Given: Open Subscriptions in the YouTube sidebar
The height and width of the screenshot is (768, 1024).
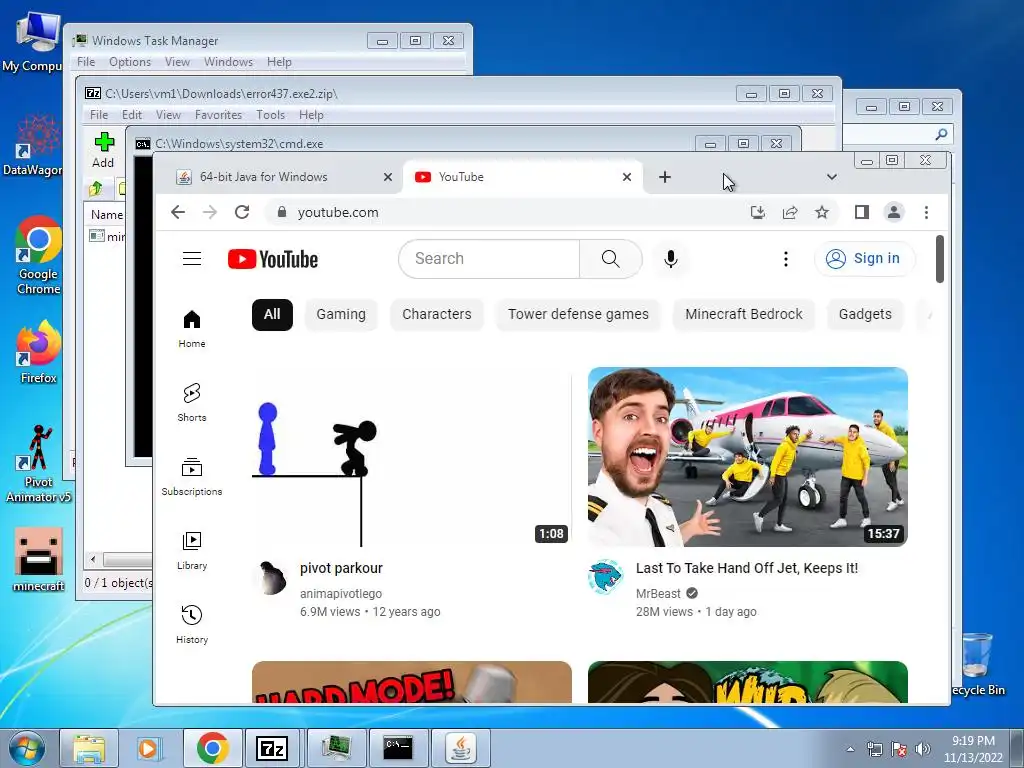Looking at the screenshot, I should 191,477.
